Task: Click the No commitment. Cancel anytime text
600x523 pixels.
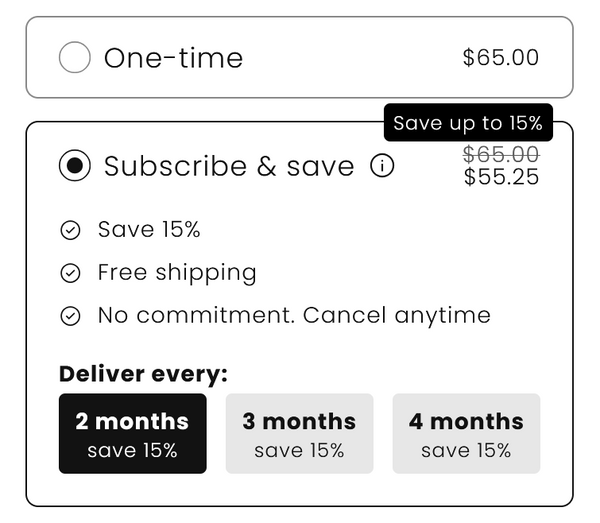Action: (x=294, y=316)
